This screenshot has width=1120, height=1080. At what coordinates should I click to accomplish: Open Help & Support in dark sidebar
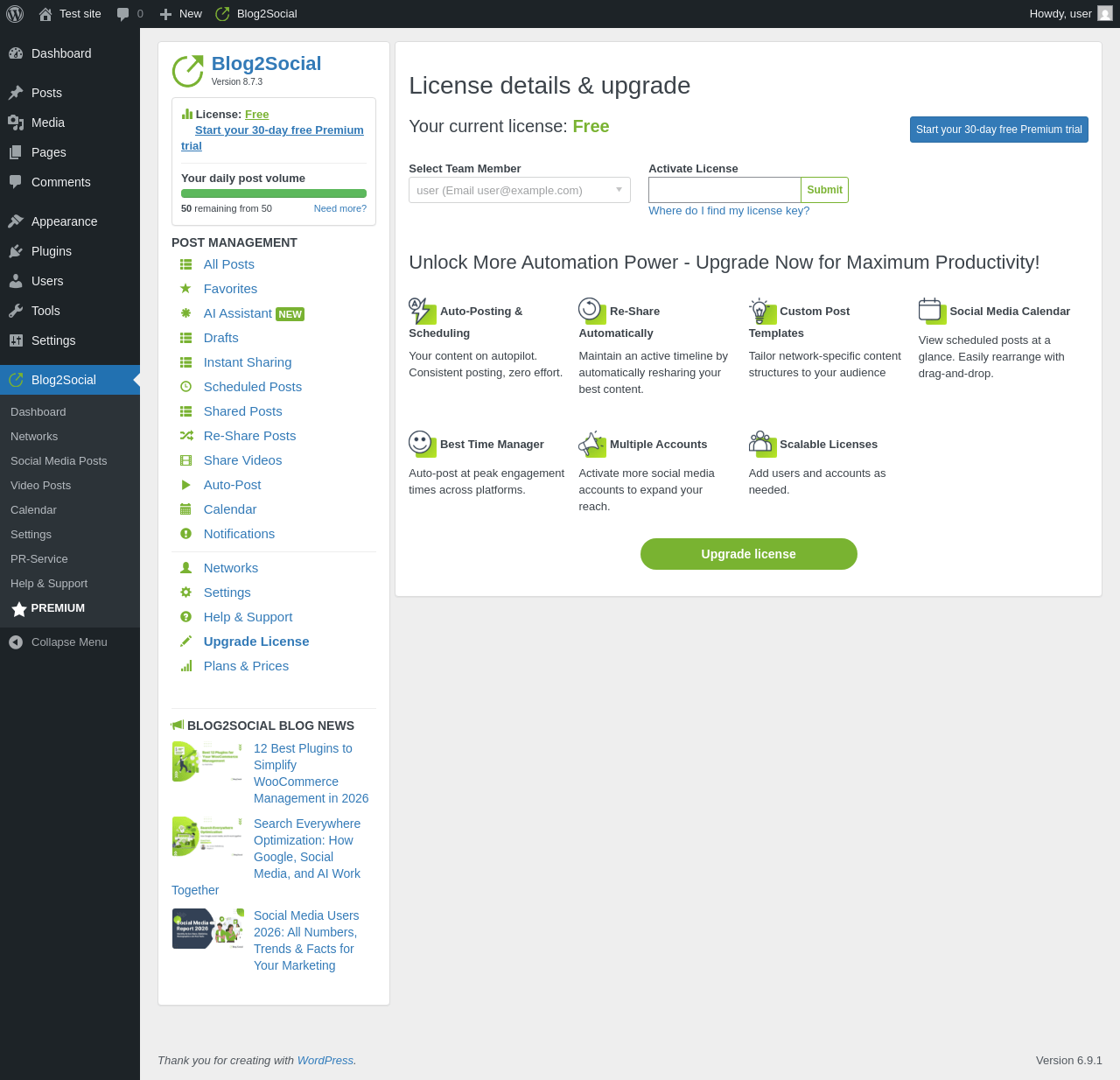(x=49, y=584)
